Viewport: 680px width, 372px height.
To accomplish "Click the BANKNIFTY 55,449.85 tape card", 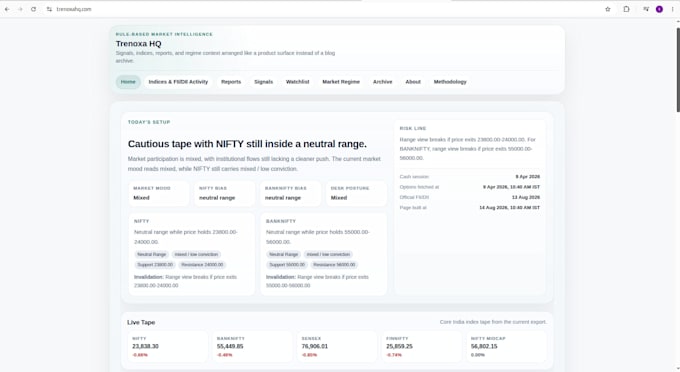I will [253, 347].
